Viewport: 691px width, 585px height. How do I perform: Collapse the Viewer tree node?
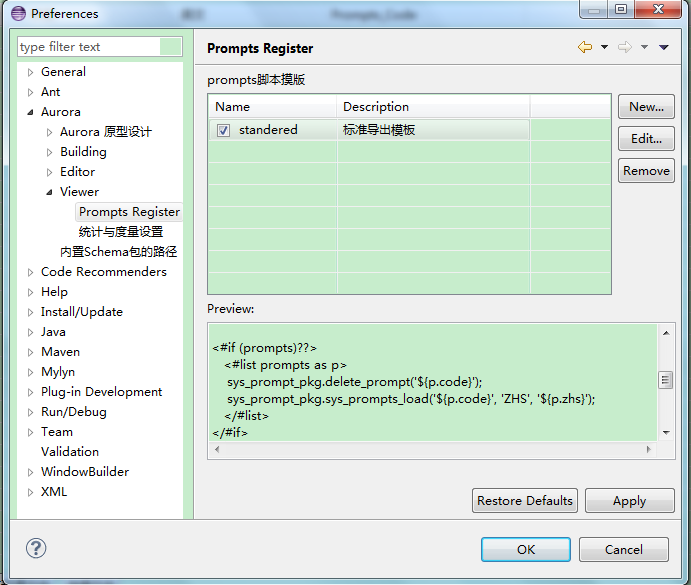click(50, 192)
